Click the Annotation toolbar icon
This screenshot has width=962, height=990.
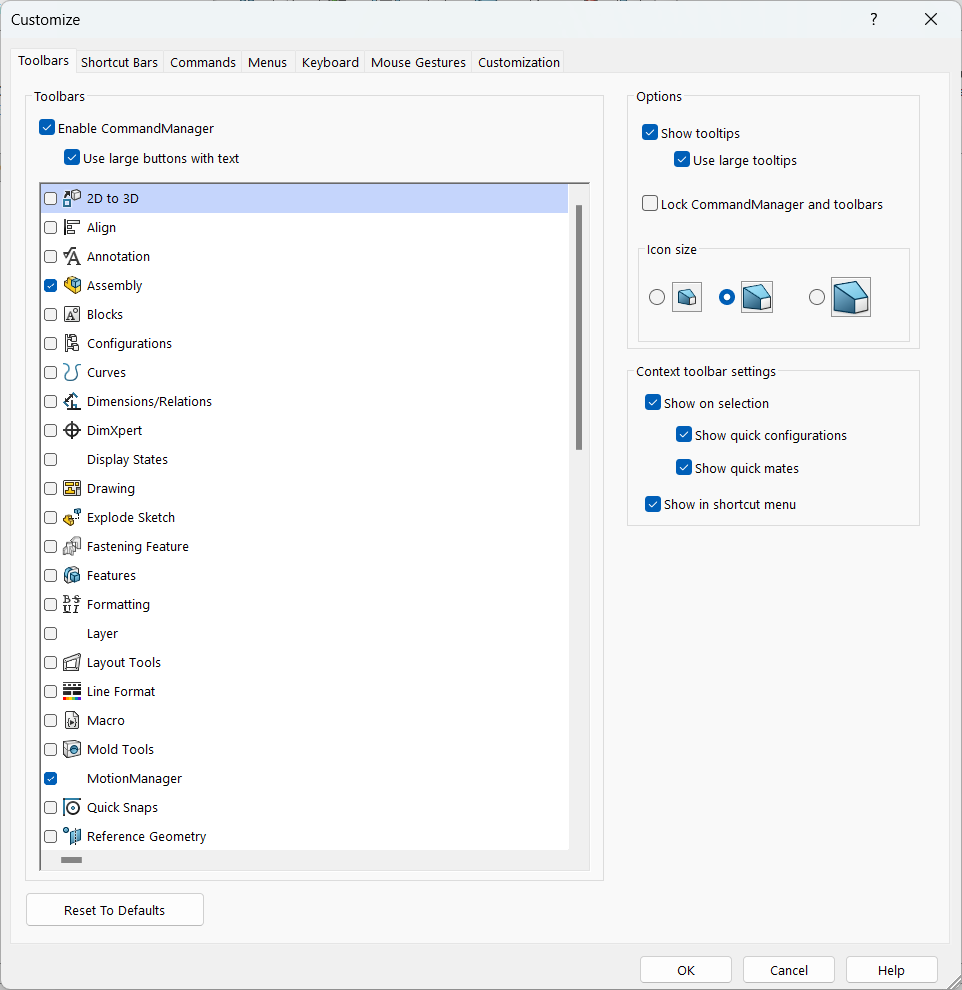tap(72, 256)
